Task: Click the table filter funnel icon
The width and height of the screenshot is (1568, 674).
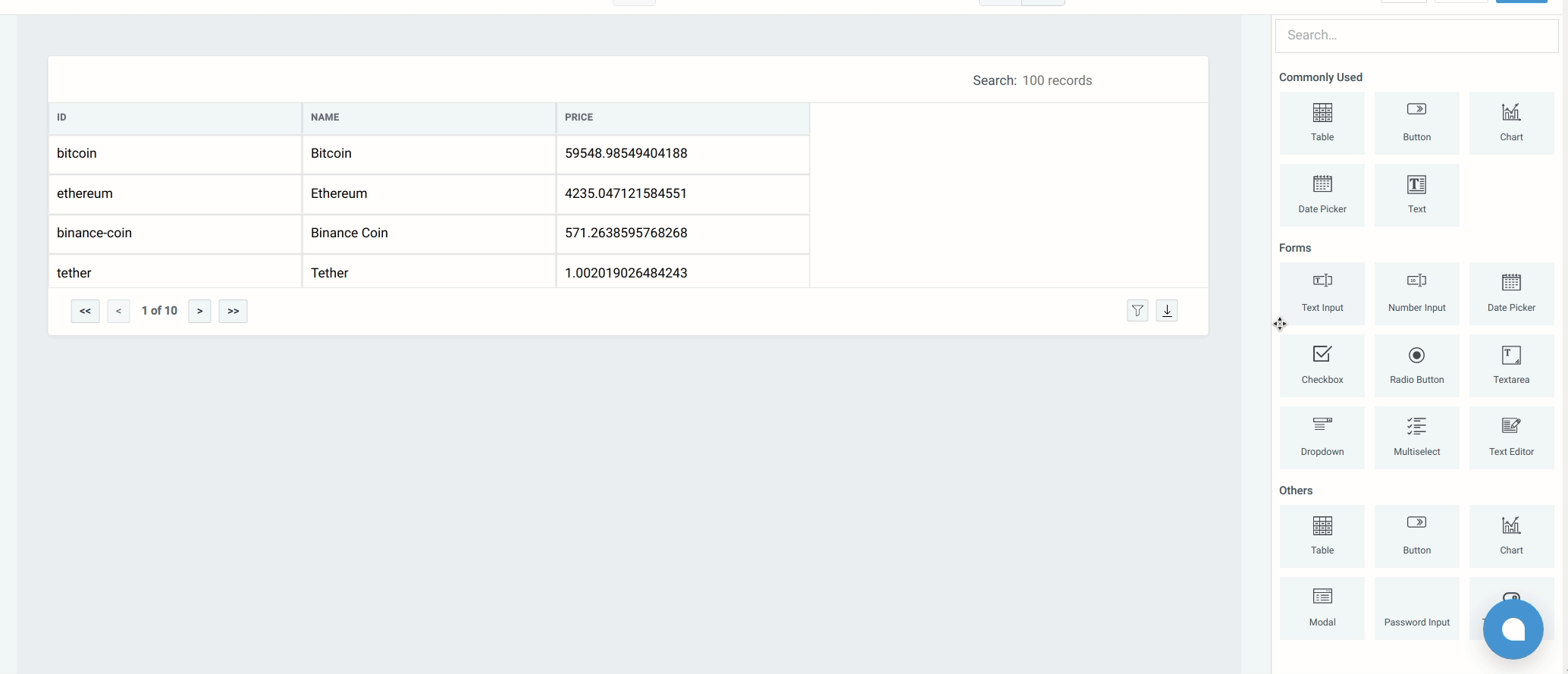Action: point(1137,311)
